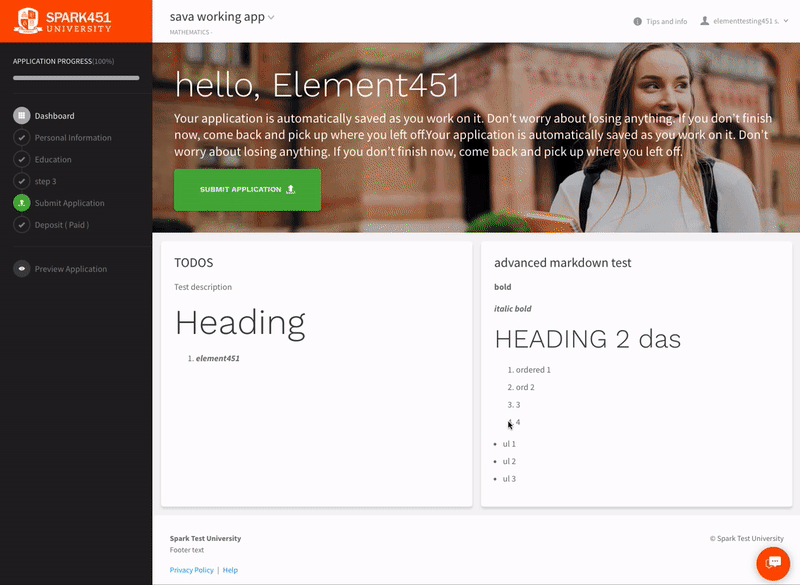The height and width of the screenshot is (585, 800).
Task: Toggle the Deposit ( Paid ) checkmark
Action: click(22, 224)
